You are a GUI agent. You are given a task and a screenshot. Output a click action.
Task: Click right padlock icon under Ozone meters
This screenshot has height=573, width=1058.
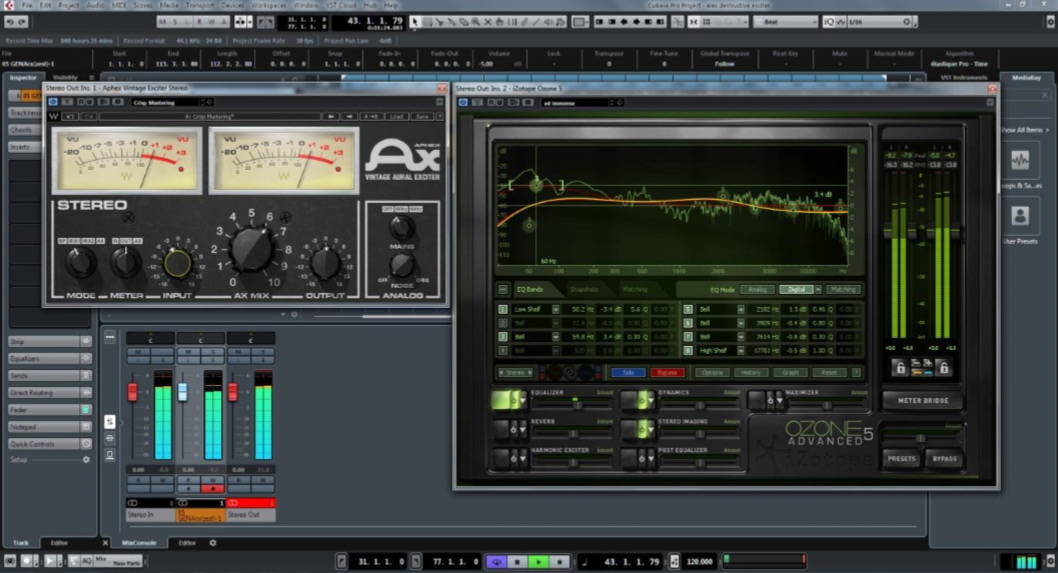(x=944, y=367)
